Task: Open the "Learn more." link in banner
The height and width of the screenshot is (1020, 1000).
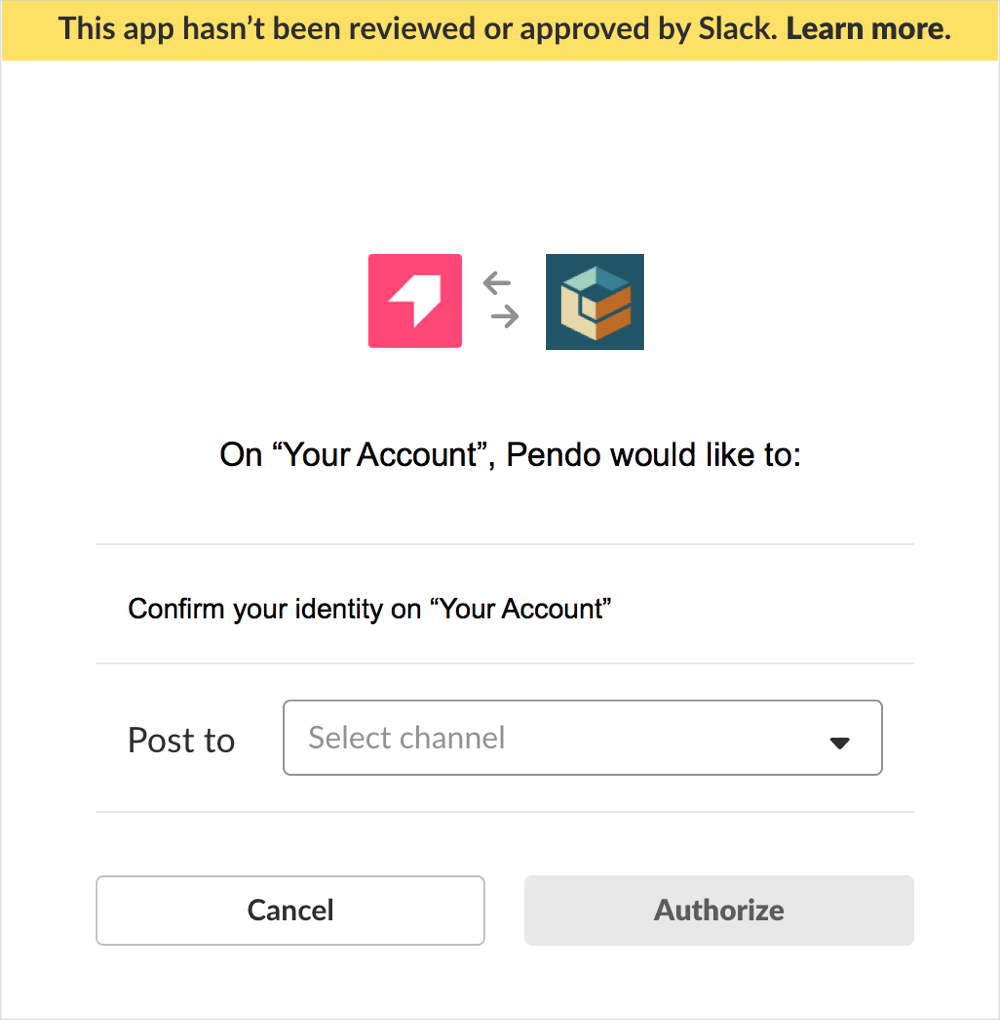Action: tap(869, 29)
